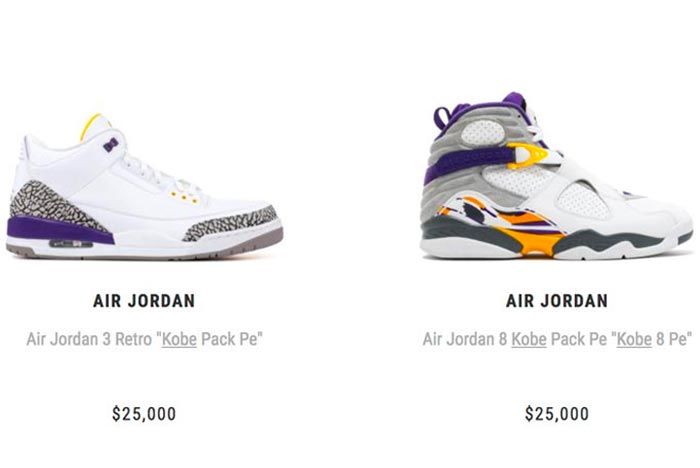Viewport: 700px width, 468px height.
Task: Click the Air Jordan 3 Retro product title
Action: pyautogui.click(x=144, y=339)
